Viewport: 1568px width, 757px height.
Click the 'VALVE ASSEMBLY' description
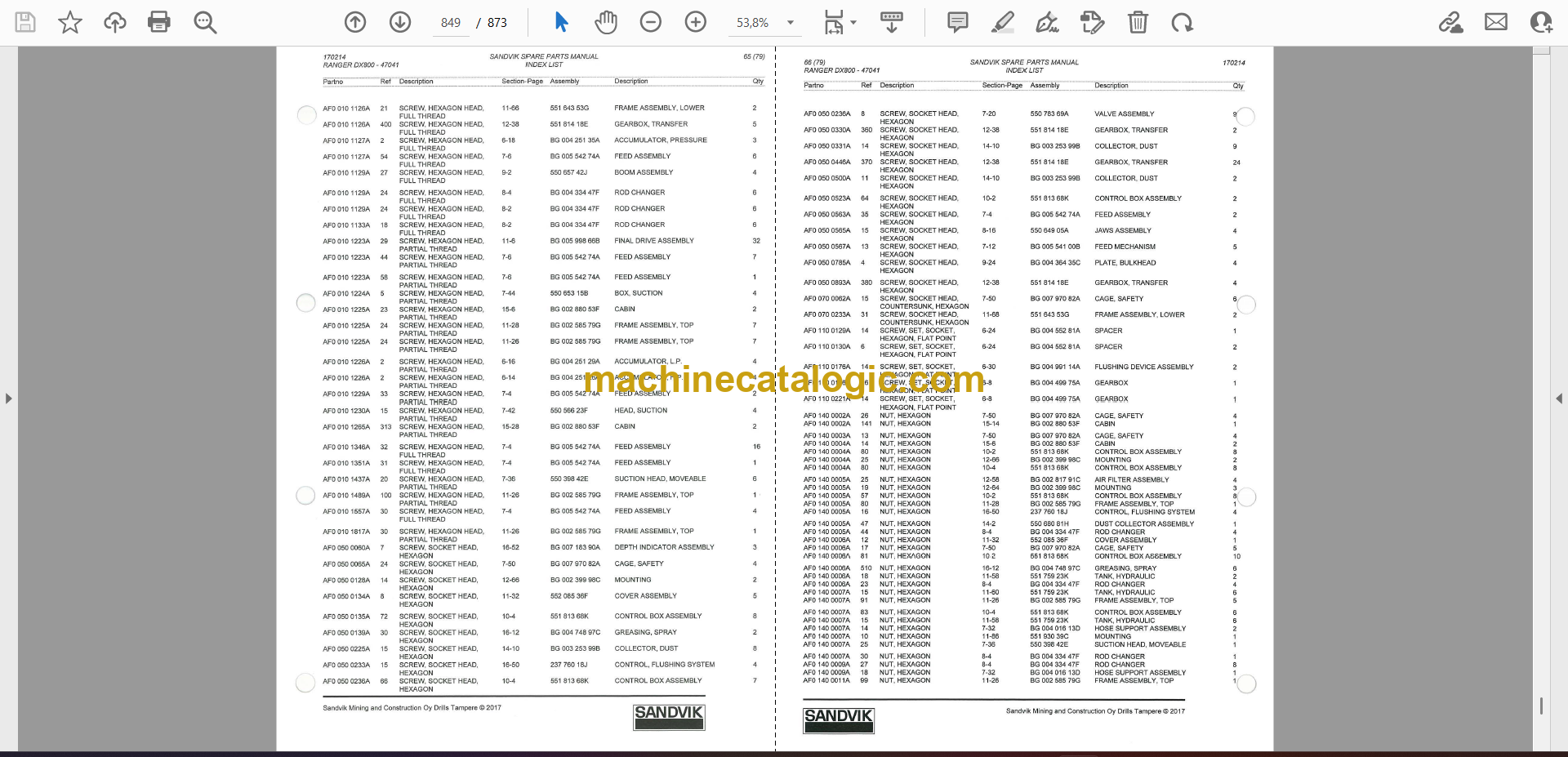point(1125,114)
